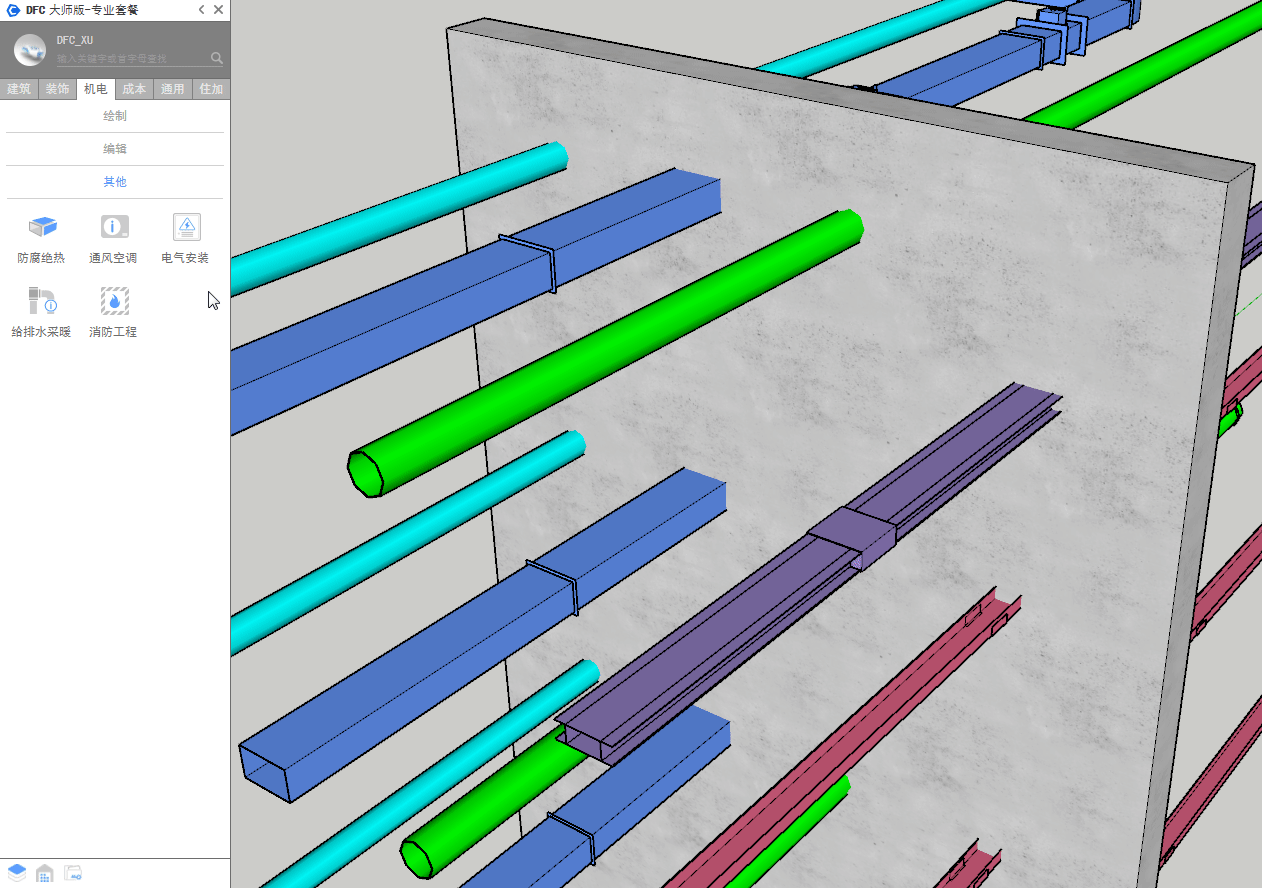Click the DFC_XU user avatar

point(29,49)
